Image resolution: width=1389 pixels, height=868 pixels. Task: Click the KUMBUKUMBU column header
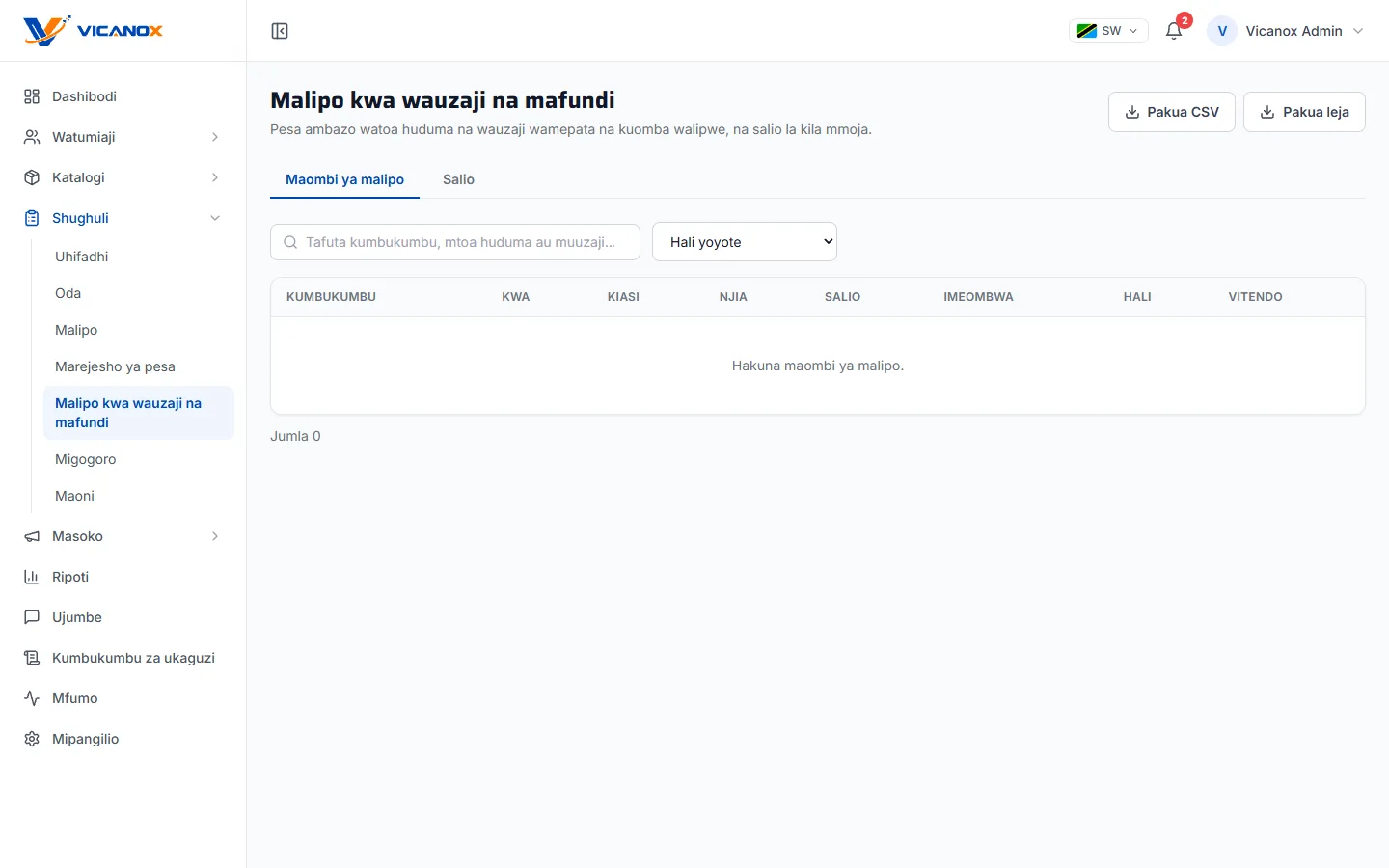tap(331, 297)
